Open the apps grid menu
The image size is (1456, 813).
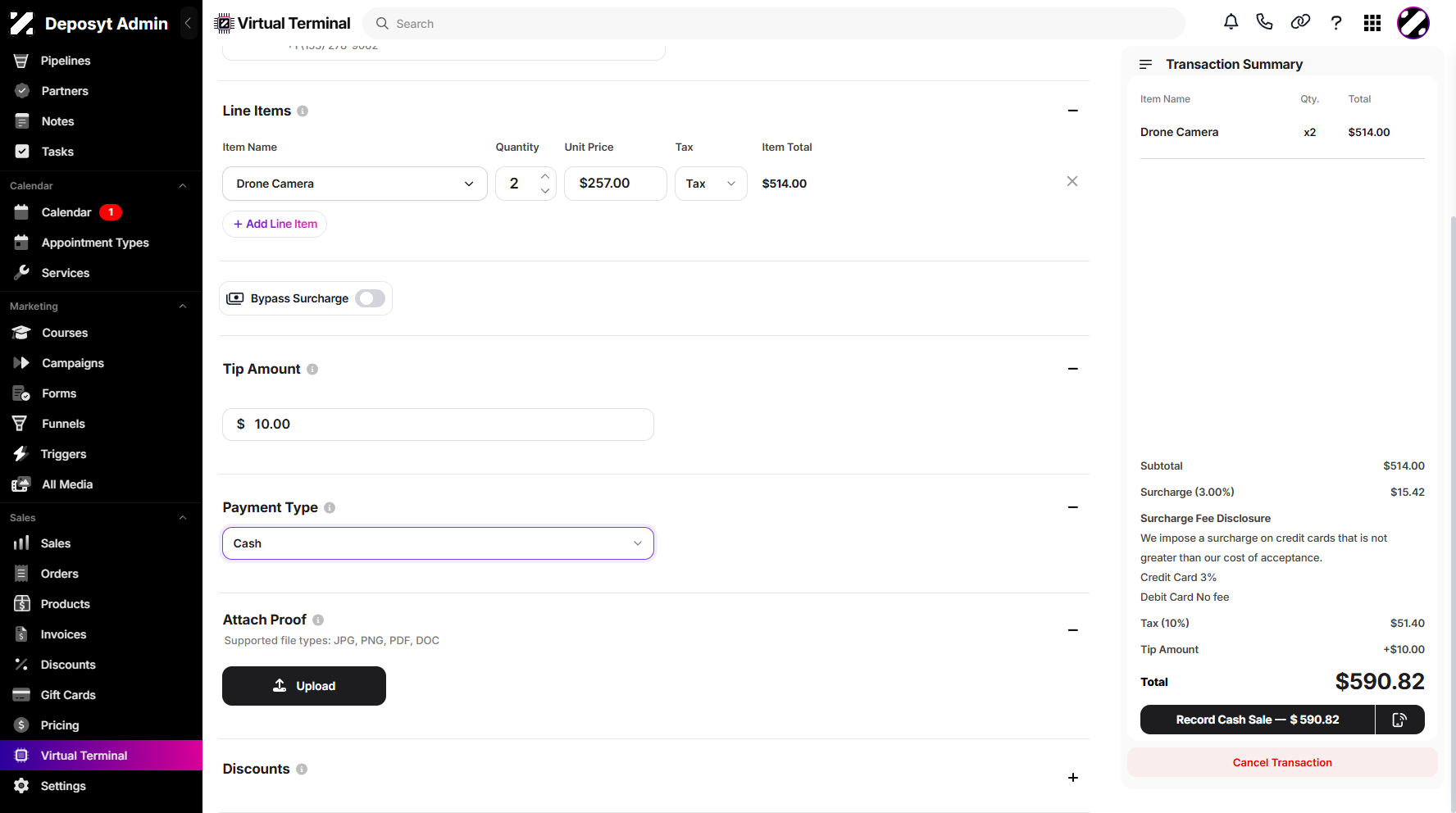click(x=1372, y=23)
